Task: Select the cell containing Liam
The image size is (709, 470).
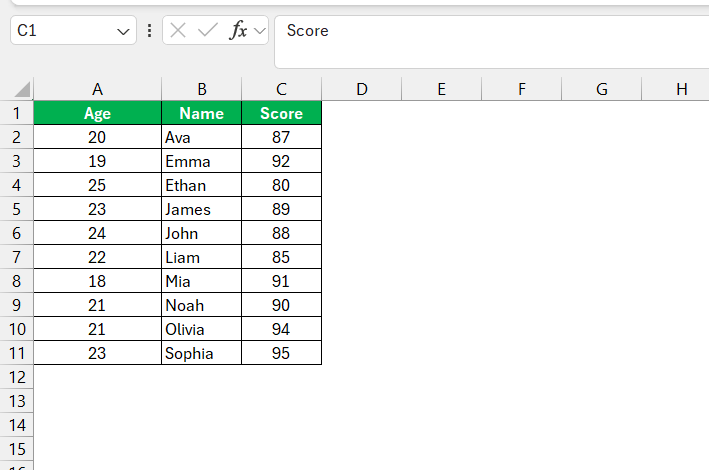Action: [x=202, y=257]
